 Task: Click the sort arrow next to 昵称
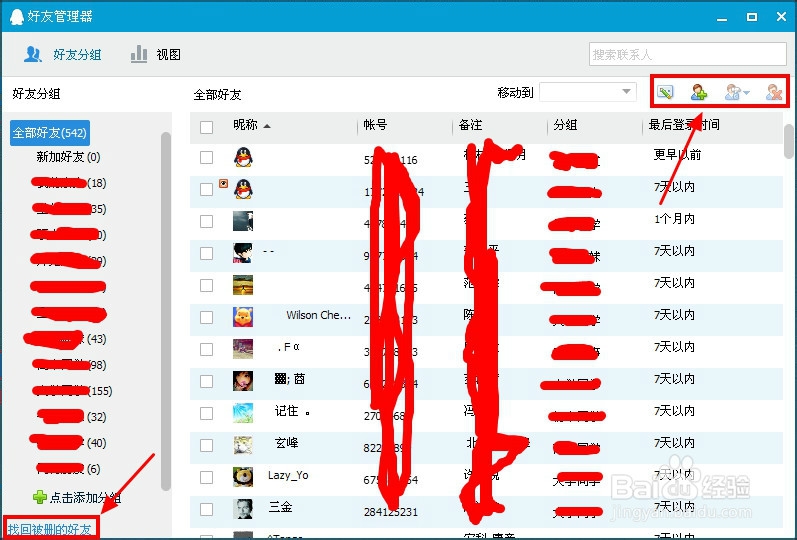pos(267,126)
